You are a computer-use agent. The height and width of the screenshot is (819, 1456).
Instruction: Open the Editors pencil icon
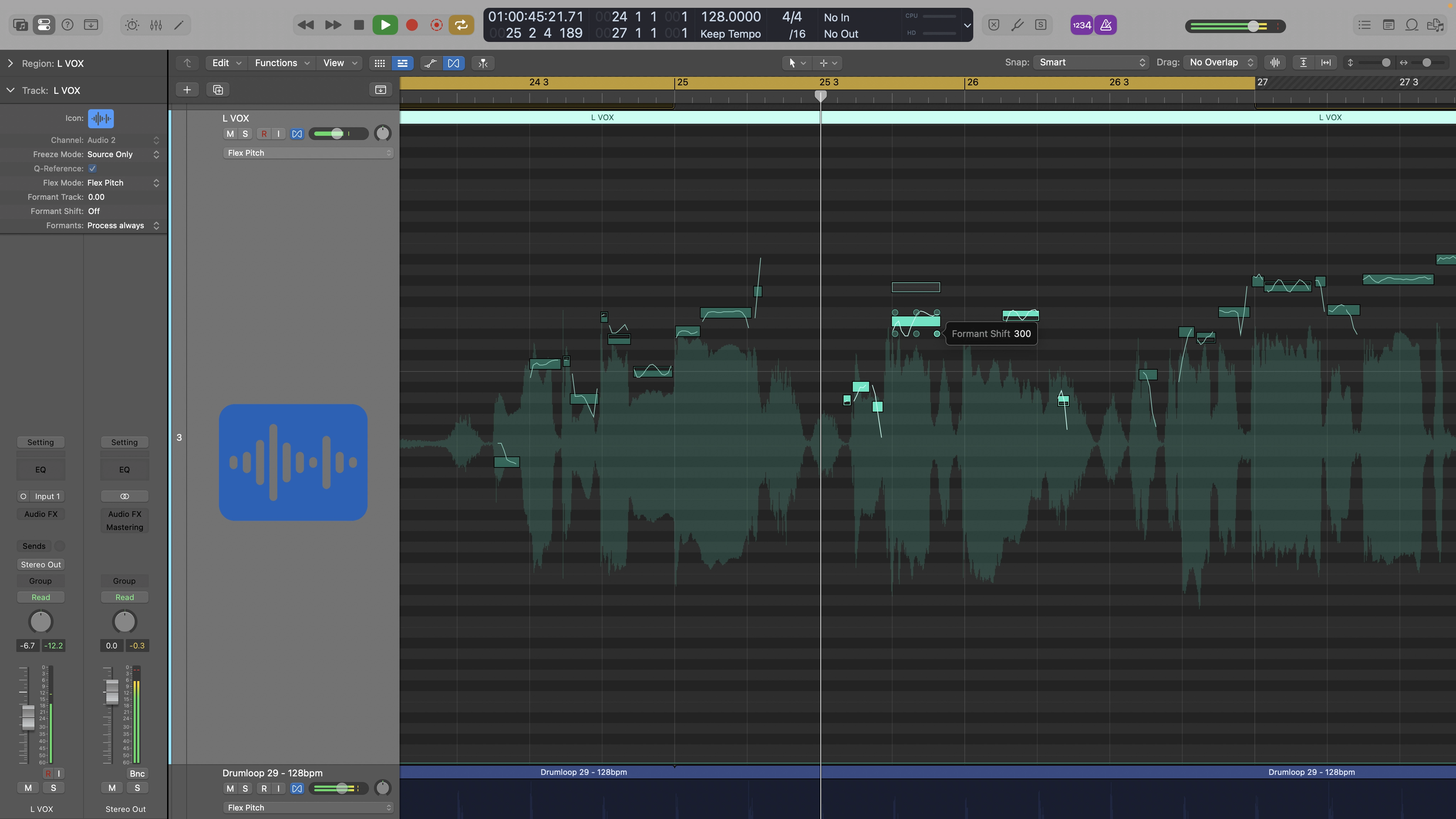(x=178, y=25)
